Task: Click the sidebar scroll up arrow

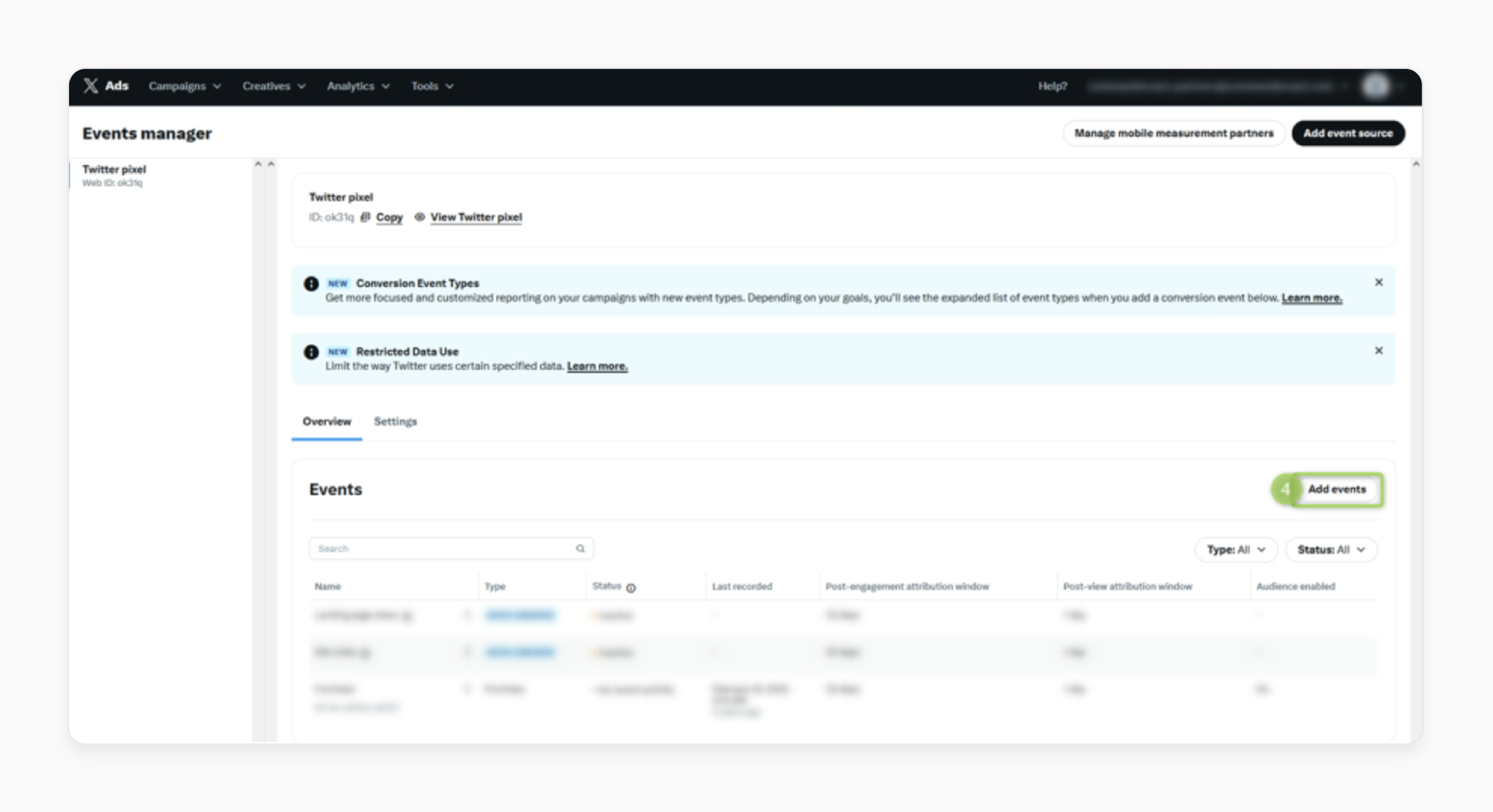Action: (258, 164)
